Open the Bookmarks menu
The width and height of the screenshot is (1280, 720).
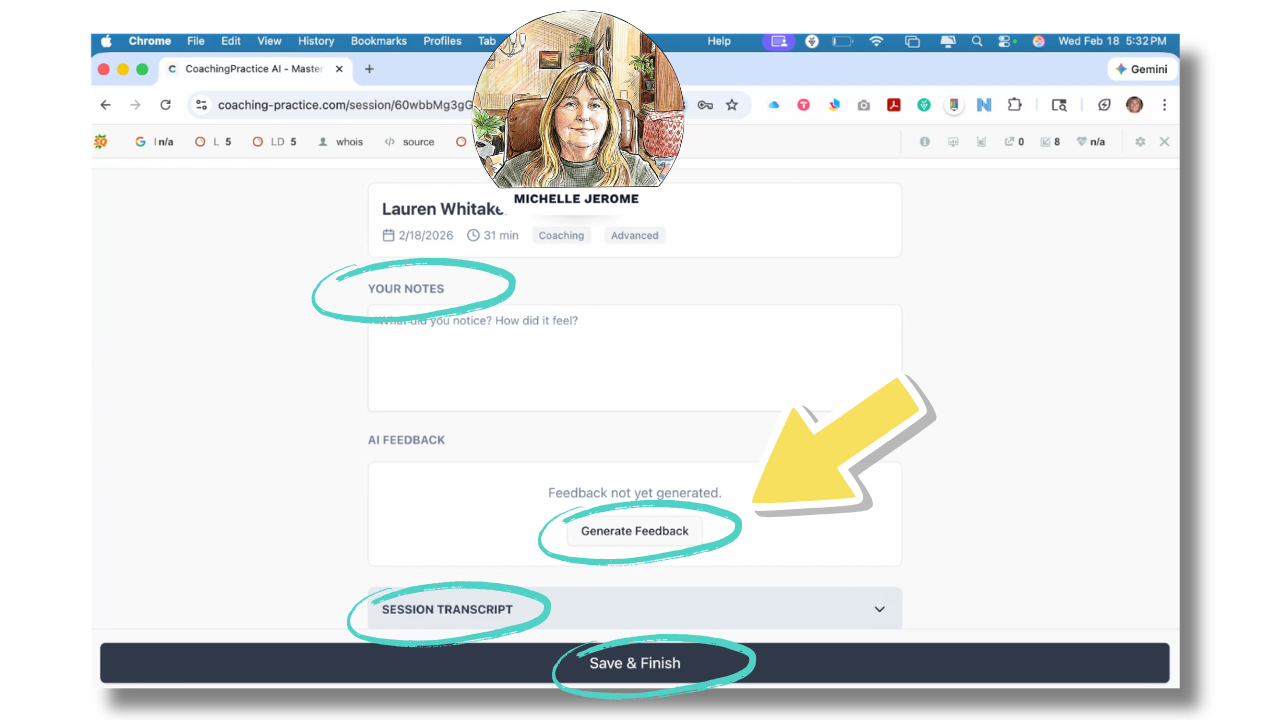(x=378, y=41)
